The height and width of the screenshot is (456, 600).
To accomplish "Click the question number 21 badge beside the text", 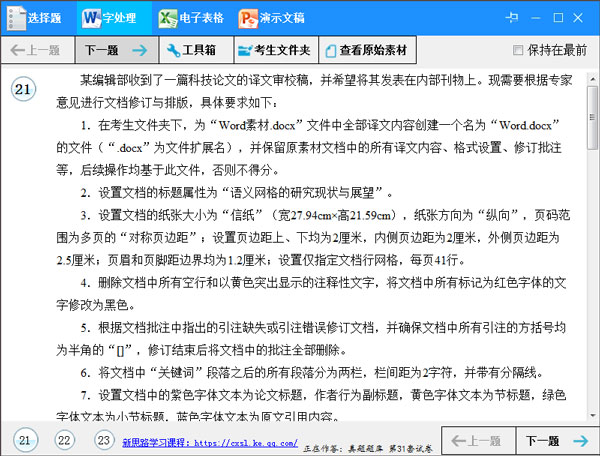I will pos(23,90).
